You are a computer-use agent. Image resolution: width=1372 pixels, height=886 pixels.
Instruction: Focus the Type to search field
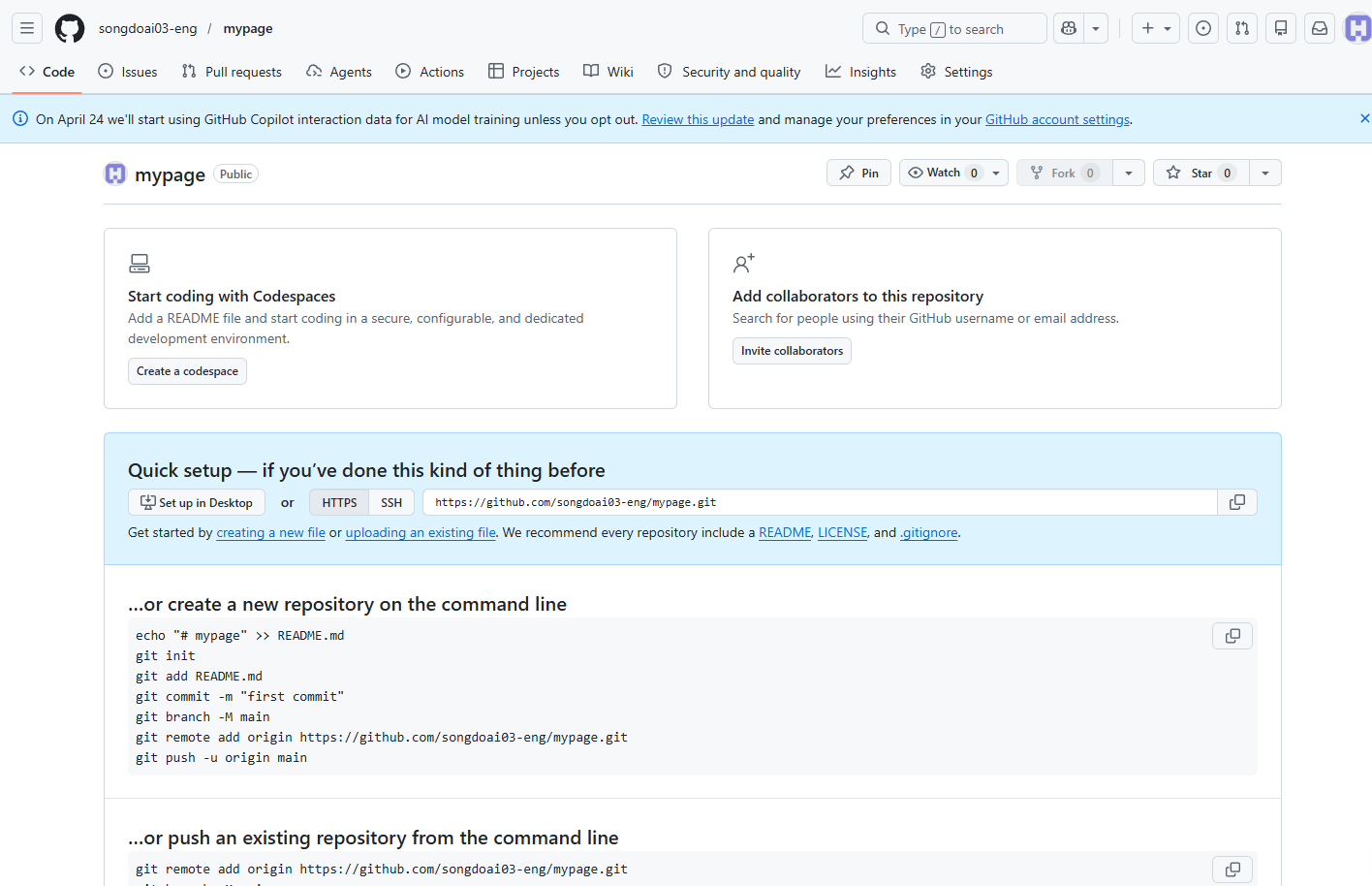(x=954, y=28)
